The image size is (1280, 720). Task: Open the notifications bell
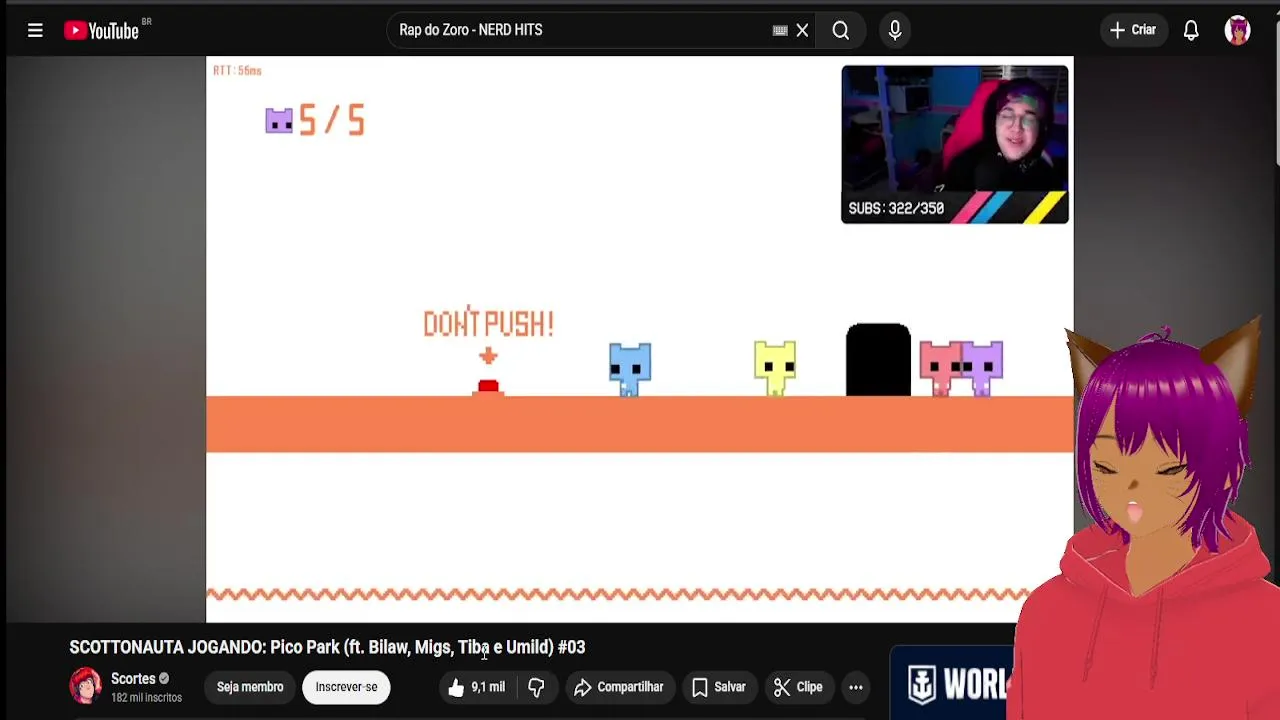coord(1191,30)
